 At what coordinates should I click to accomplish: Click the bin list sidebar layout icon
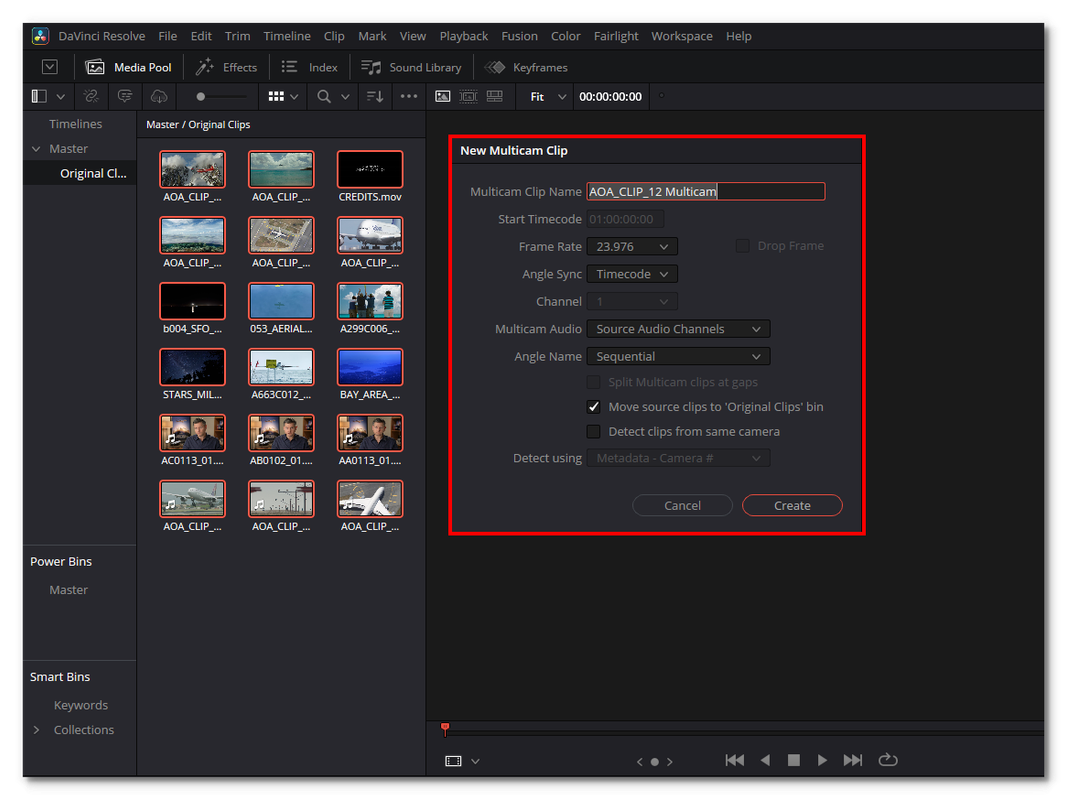(x=39, y=97)
